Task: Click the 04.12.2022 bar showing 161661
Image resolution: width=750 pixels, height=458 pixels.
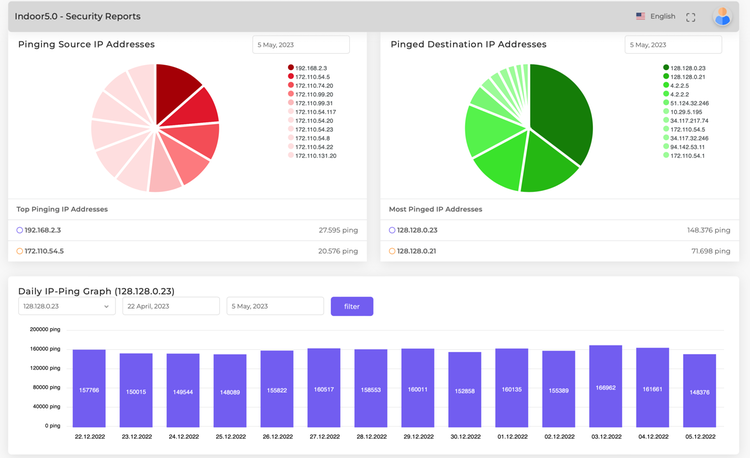Action: [652, 387]
